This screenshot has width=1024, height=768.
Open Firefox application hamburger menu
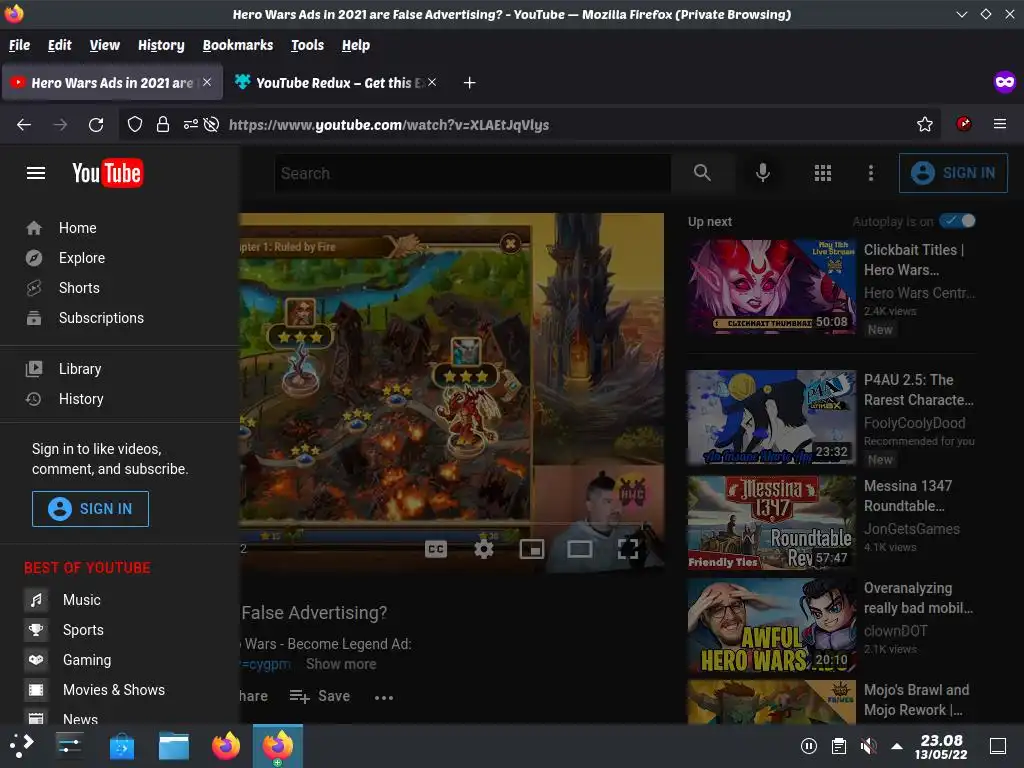click(x=1000, y=124)
